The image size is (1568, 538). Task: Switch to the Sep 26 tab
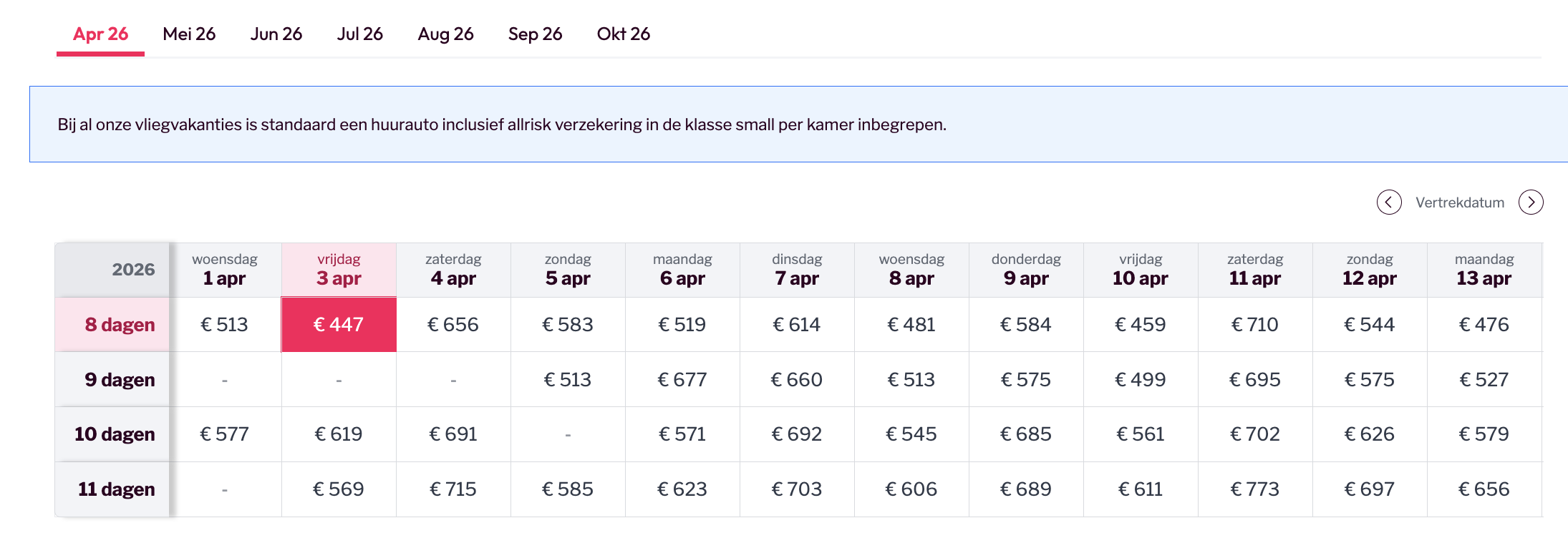[535, 34]
